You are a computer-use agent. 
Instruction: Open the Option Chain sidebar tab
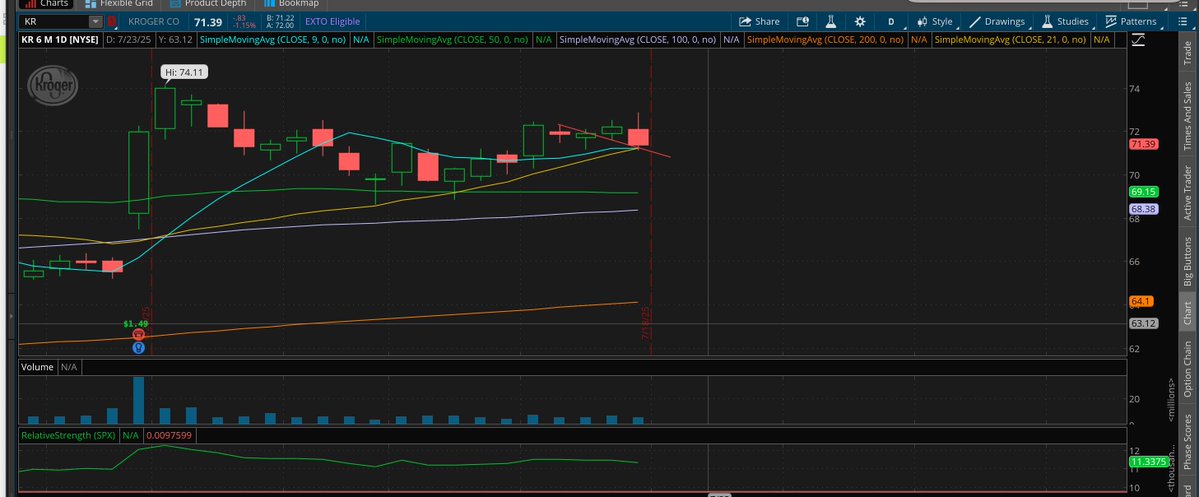(x=1188, y=370)
